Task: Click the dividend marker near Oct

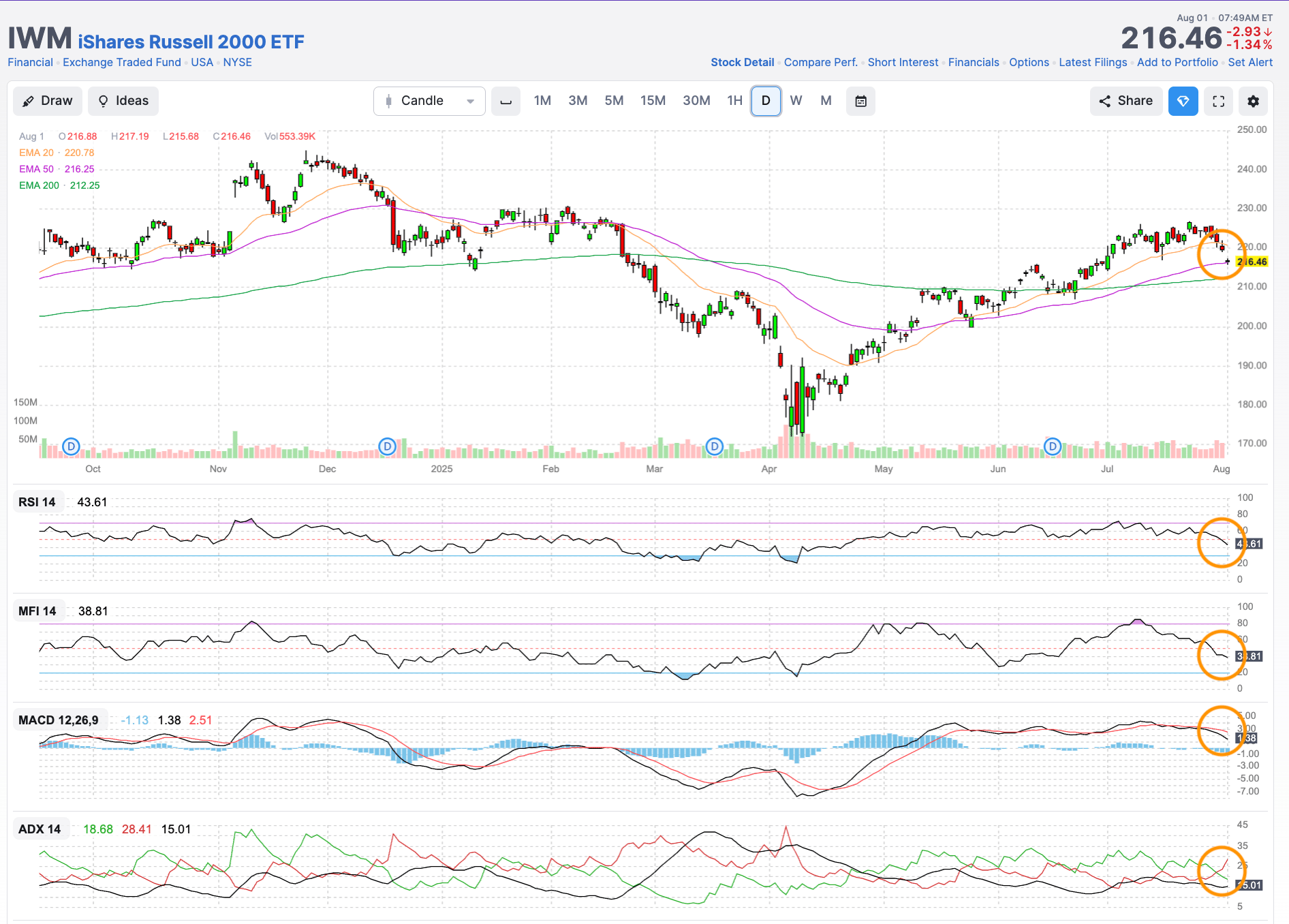Action: (x=71, y=446)
